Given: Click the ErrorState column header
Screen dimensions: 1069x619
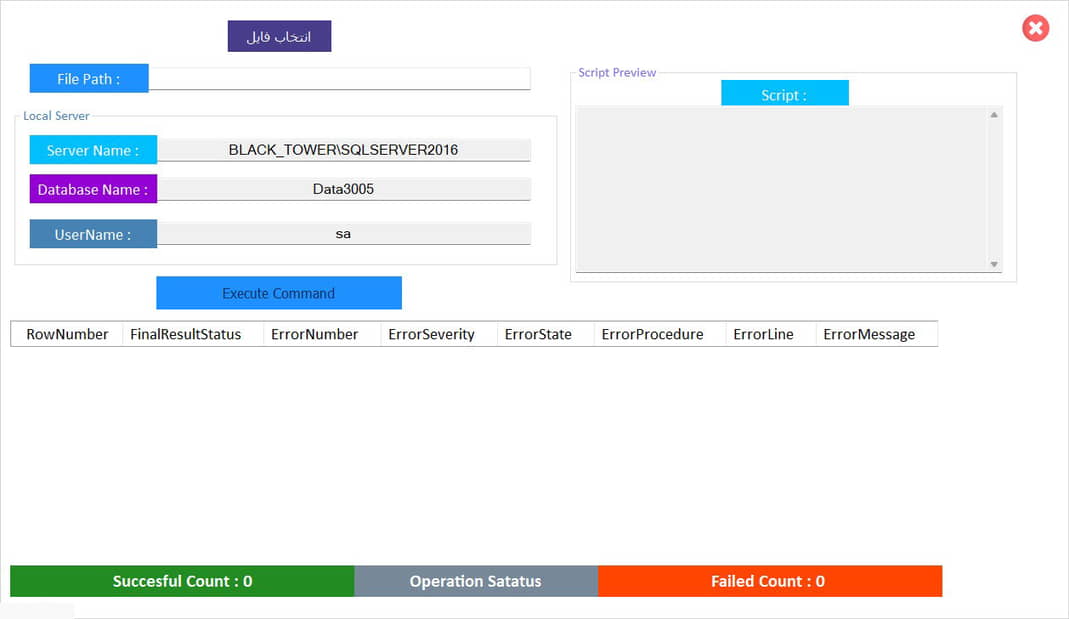Looking at the screenshot, I should 538,334.
